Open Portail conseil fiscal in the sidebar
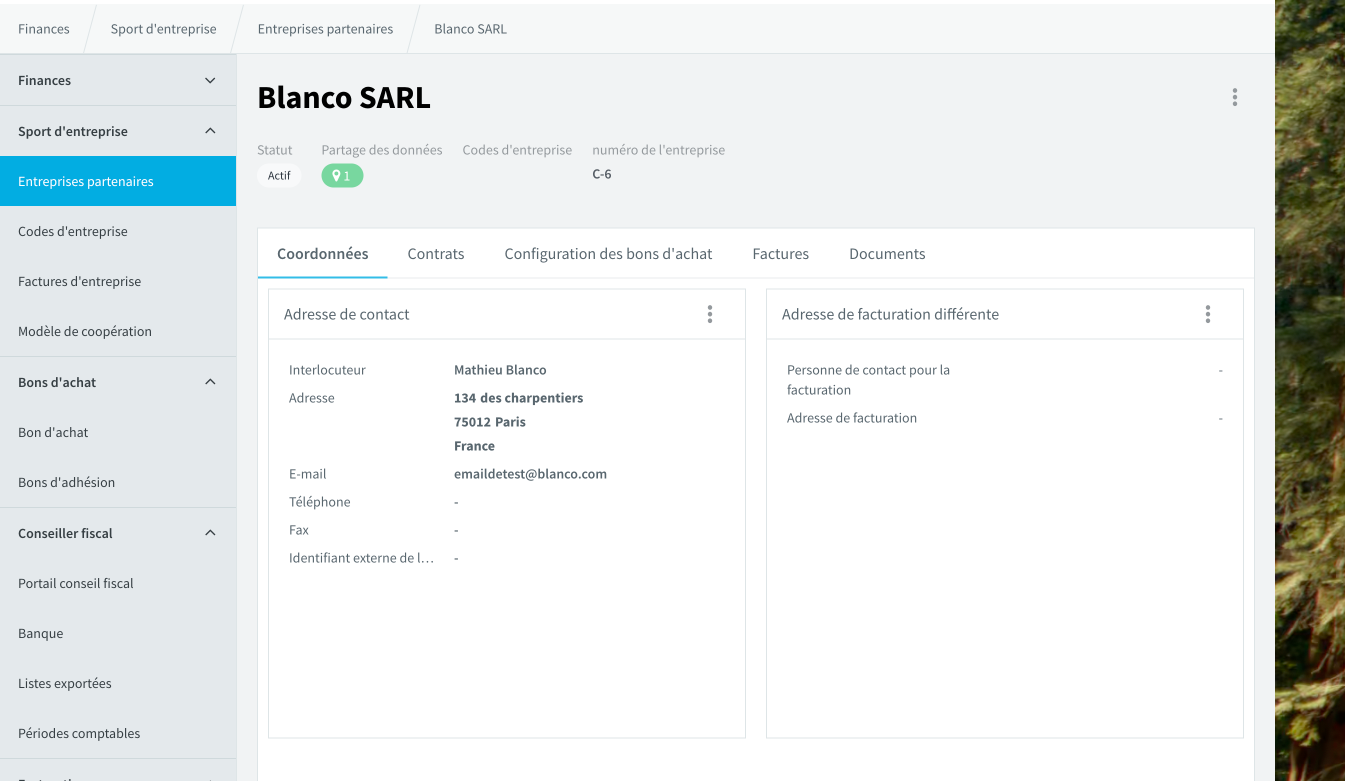This screenshot has height=781, width=1345. click(x=118, y=583)
